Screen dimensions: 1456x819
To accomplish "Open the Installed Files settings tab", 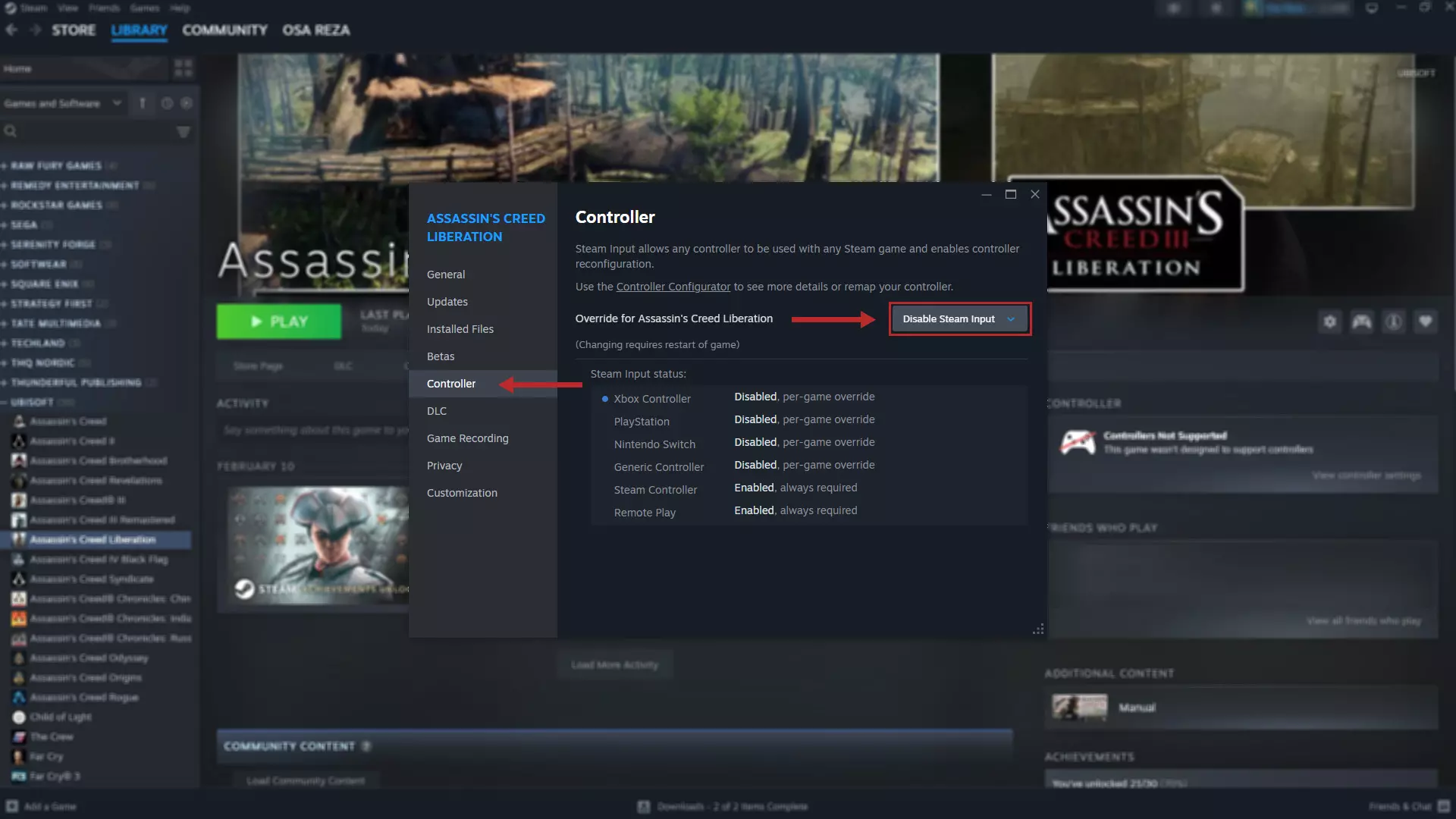I will pos(460,329).
